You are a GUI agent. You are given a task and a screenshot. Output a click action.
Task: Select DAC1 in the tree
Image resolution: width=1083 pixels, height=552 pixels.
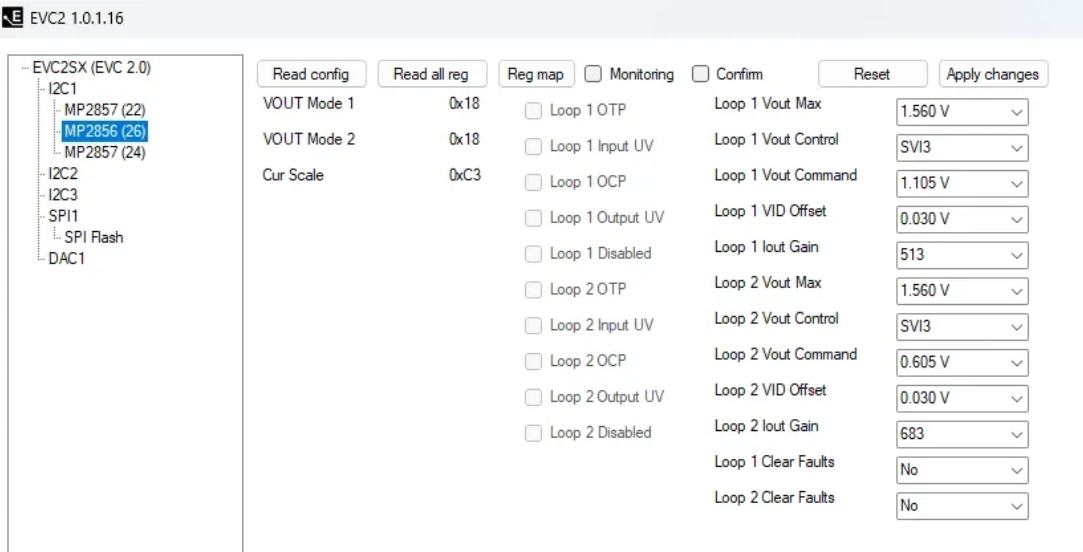66,258
